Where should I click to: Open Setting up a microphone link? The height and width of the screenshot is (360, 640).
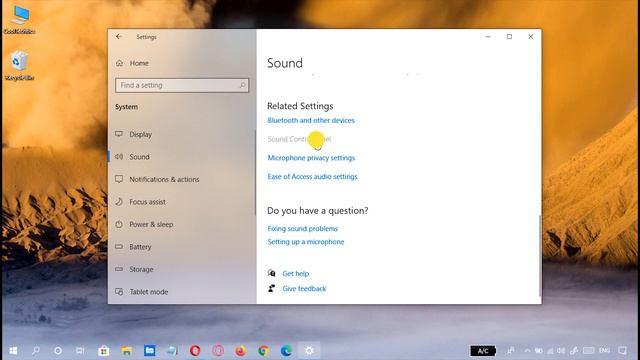(306, 242)
